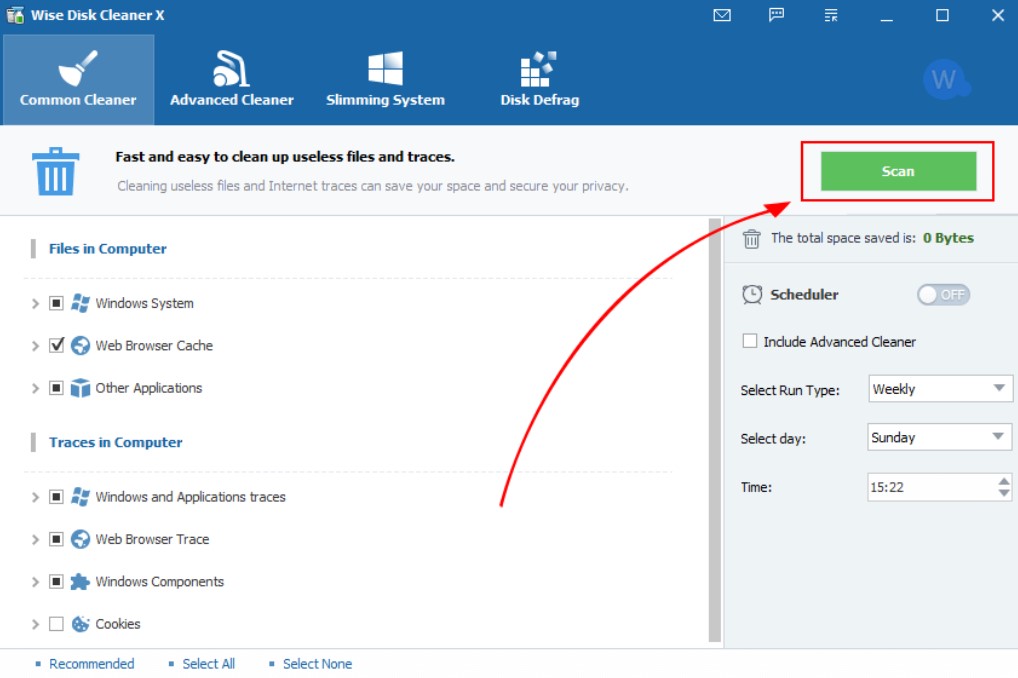The width and height of the screenshot is (1018, 678).
Task: Select the Windows System row label
Action: pos(144,303)
